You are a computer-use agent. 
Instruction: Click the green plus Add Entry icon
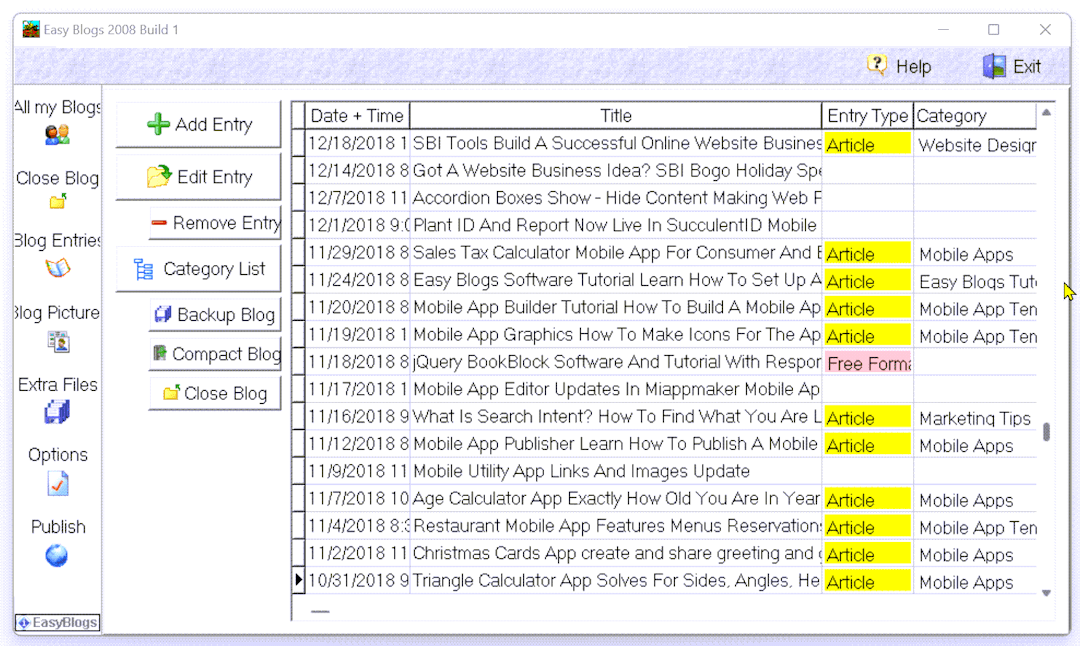(158, 124)
